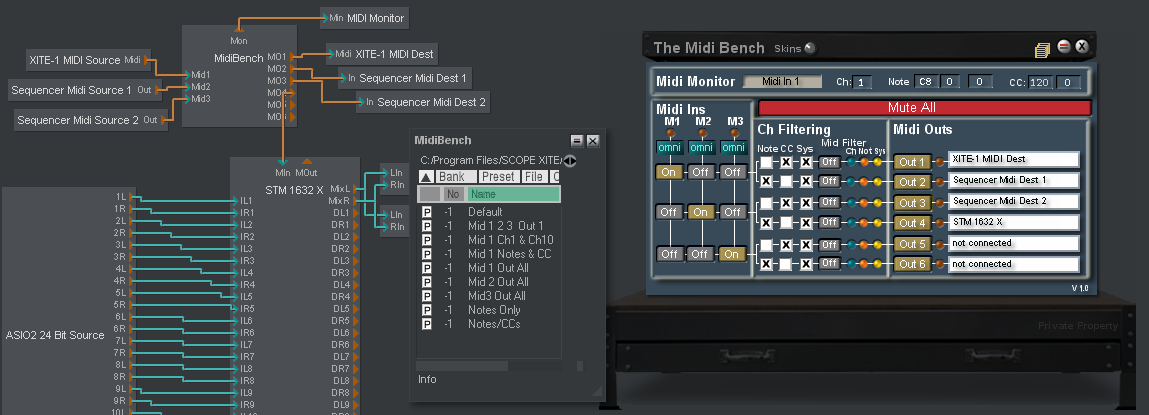The image size is (1149, 415).
Task: Check the Note filter box for Out 1
Action: 766,162
